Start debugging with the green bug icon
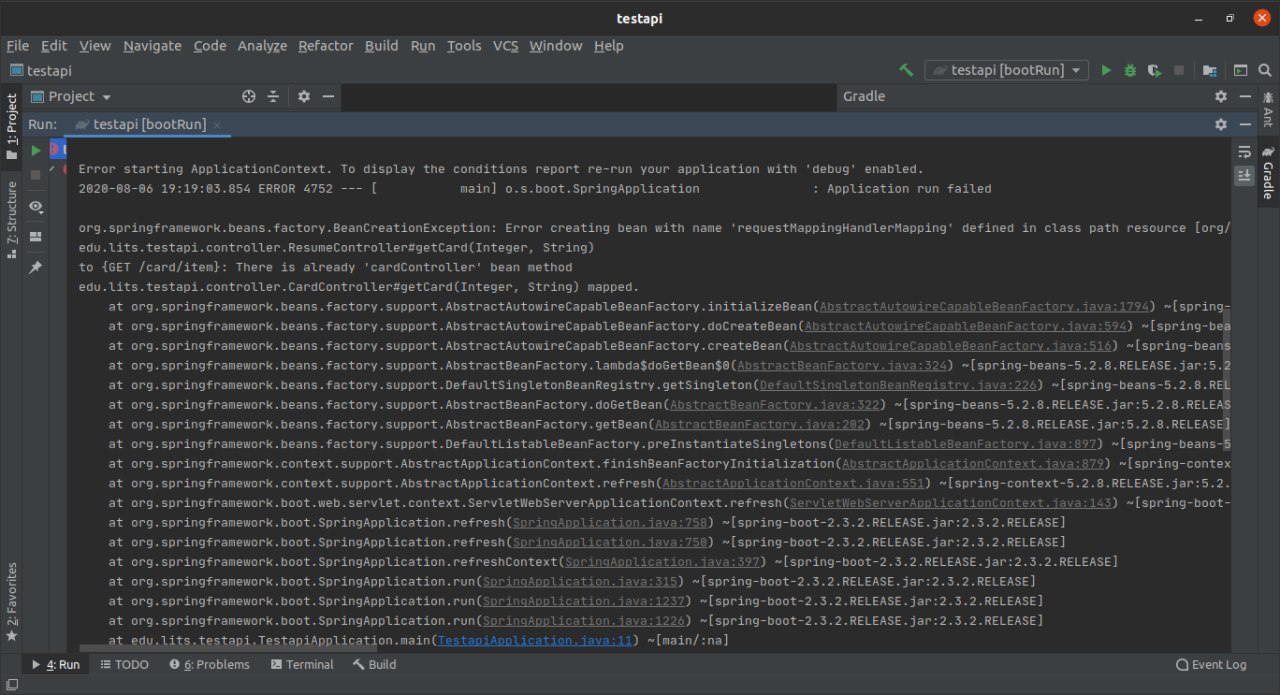This screenshot has width=1280, height=695. pyautogui.click(x=1130, y=70)
